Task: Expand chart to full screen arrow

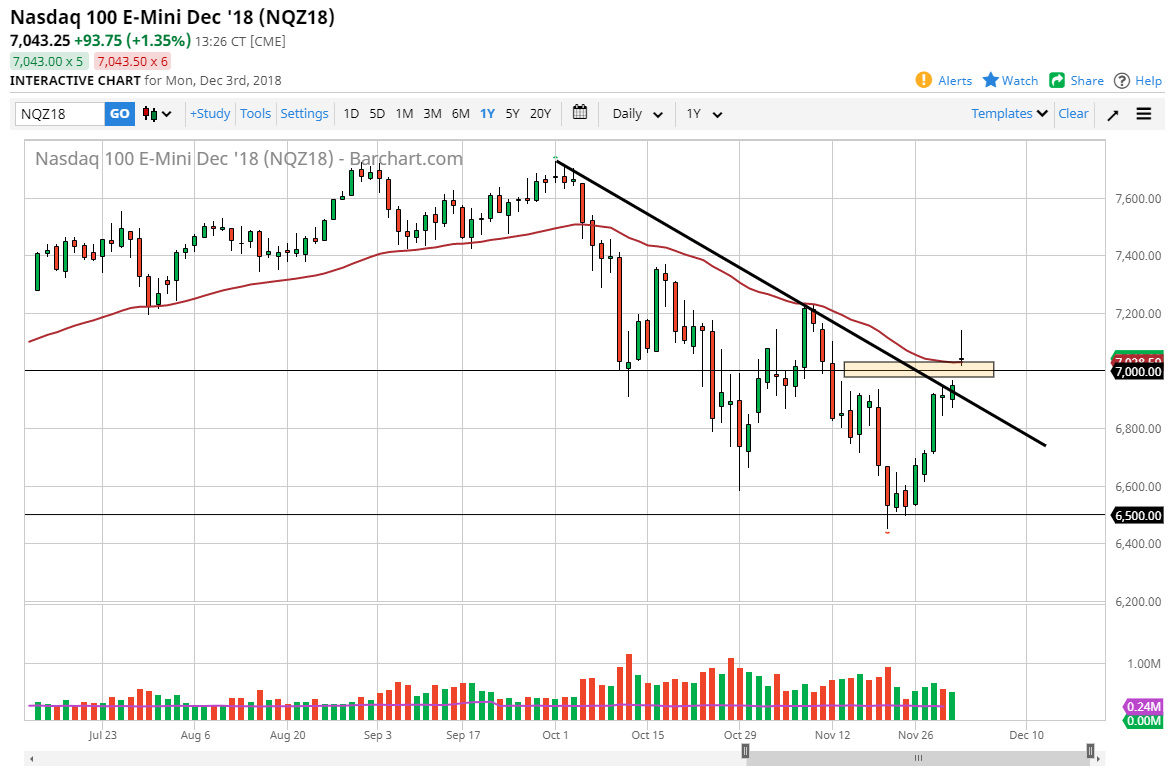Action: (x=1113, y=114)
